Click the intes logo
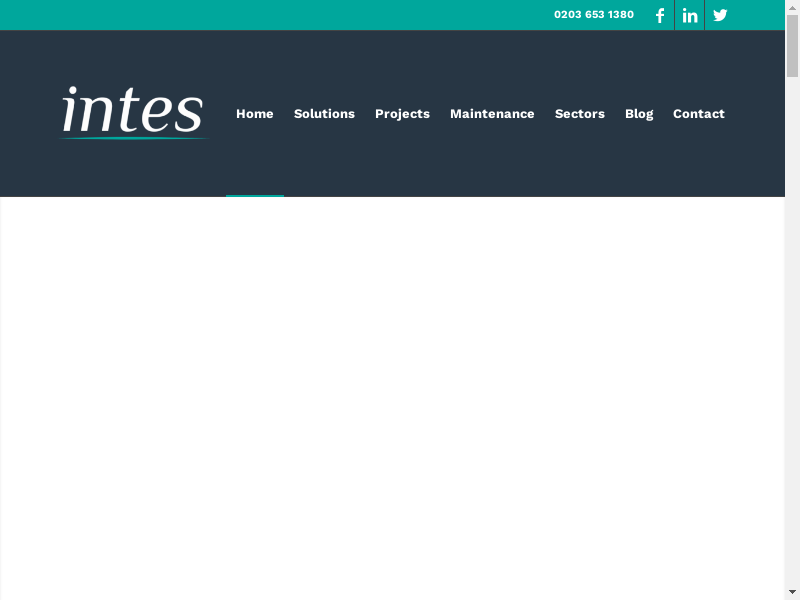800x600 pixels. [133, 111]
